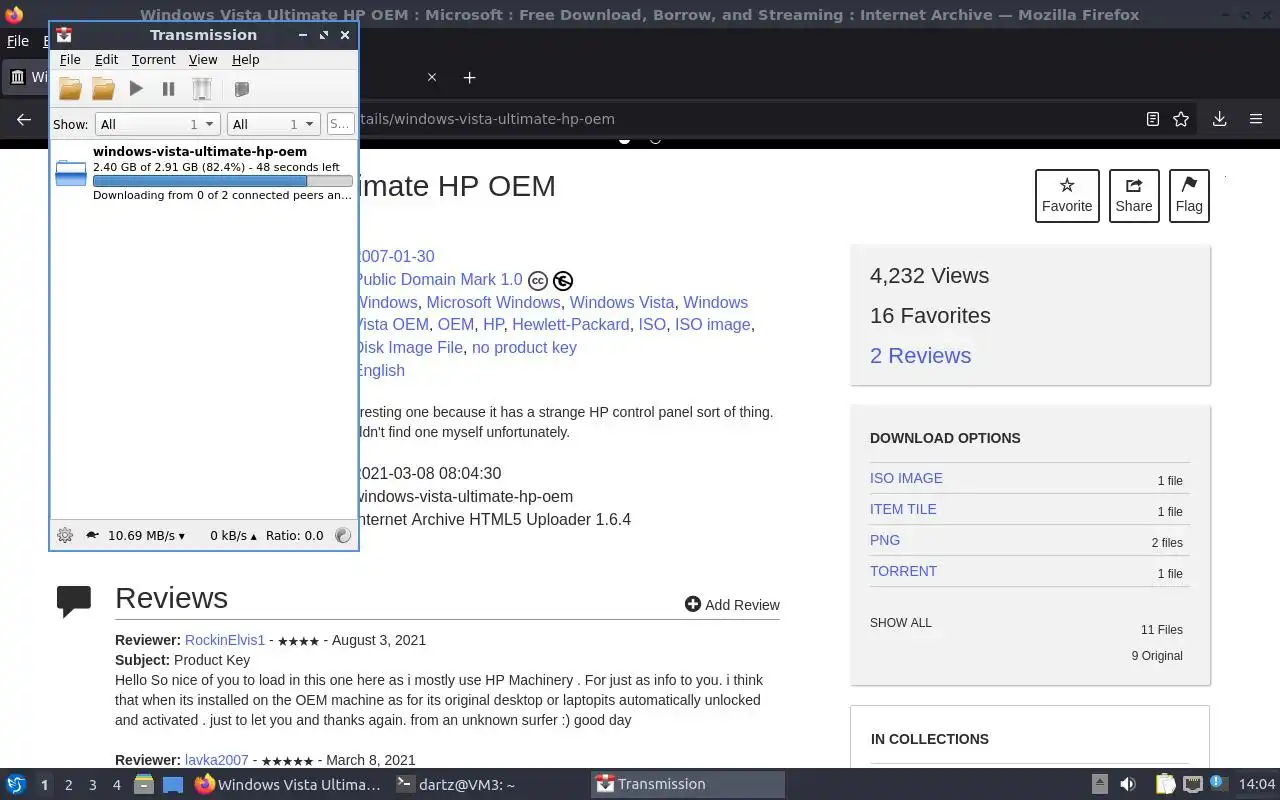
Task: Click the show desktop taskbar icon
Action: point(172,784)
